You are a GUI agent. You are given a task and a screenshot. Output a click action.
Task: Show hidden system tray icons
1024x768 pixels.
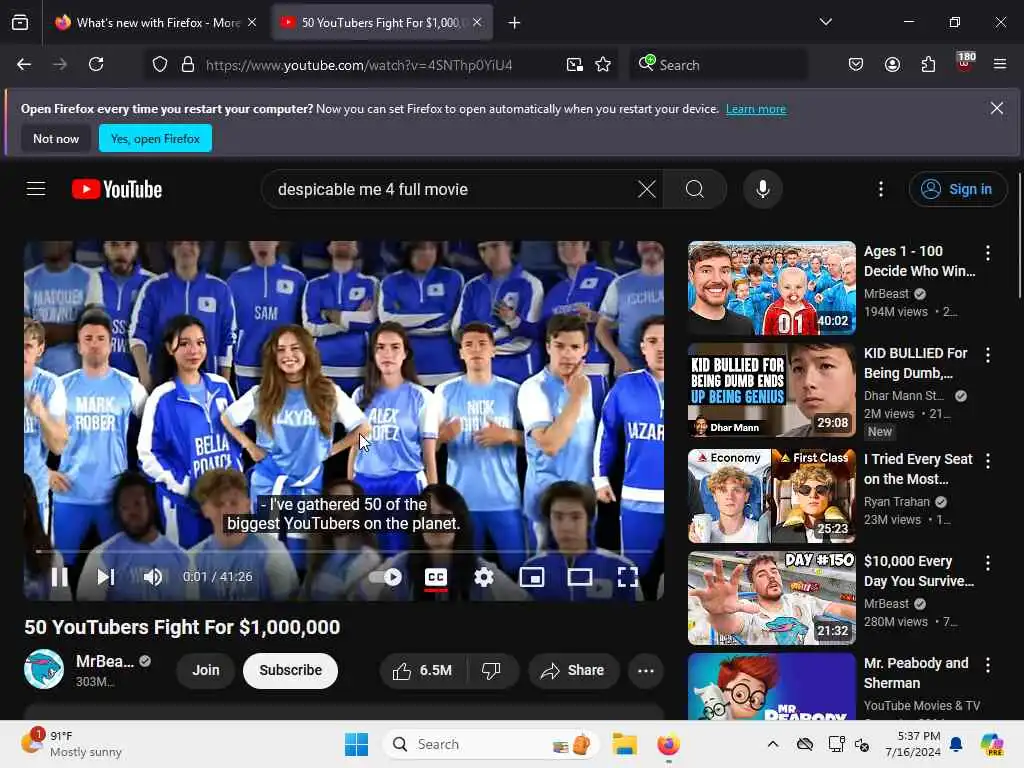coord(773,744)
